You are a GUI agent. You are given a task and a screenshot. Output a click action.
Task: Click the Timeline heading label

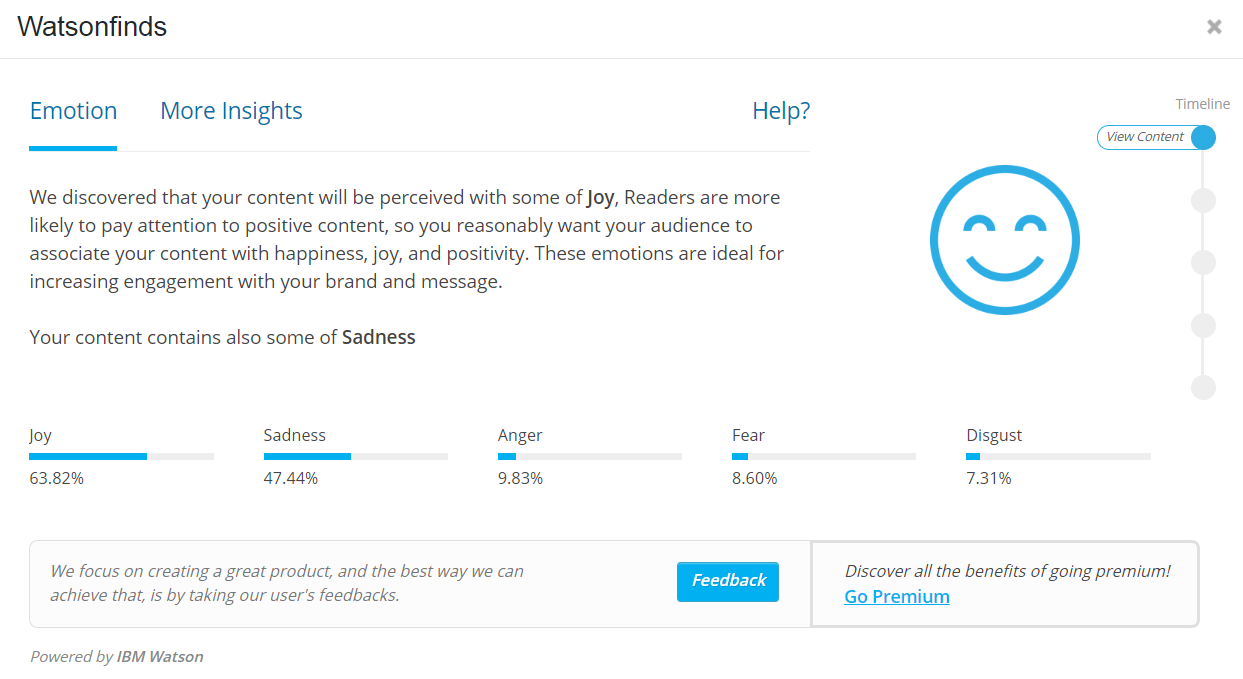tap(1202, 104)
